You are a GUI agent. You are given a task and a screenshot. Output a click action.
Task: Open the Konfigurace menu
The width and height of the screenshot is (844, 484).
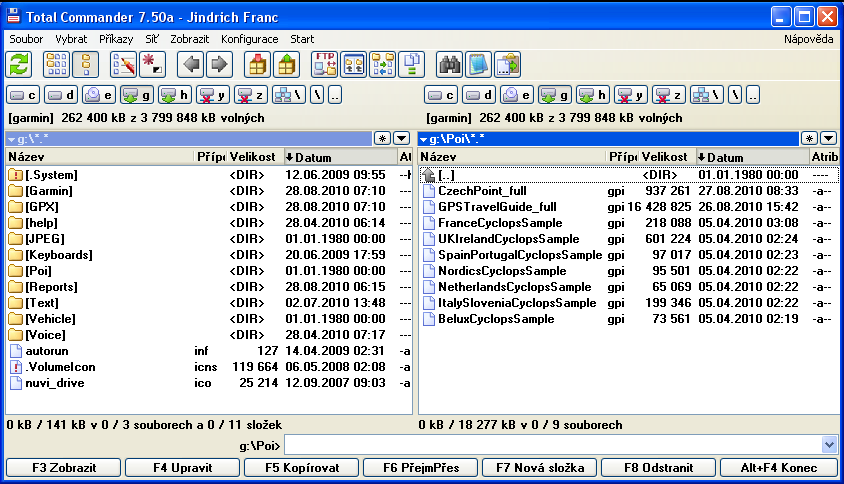(250, 39)
